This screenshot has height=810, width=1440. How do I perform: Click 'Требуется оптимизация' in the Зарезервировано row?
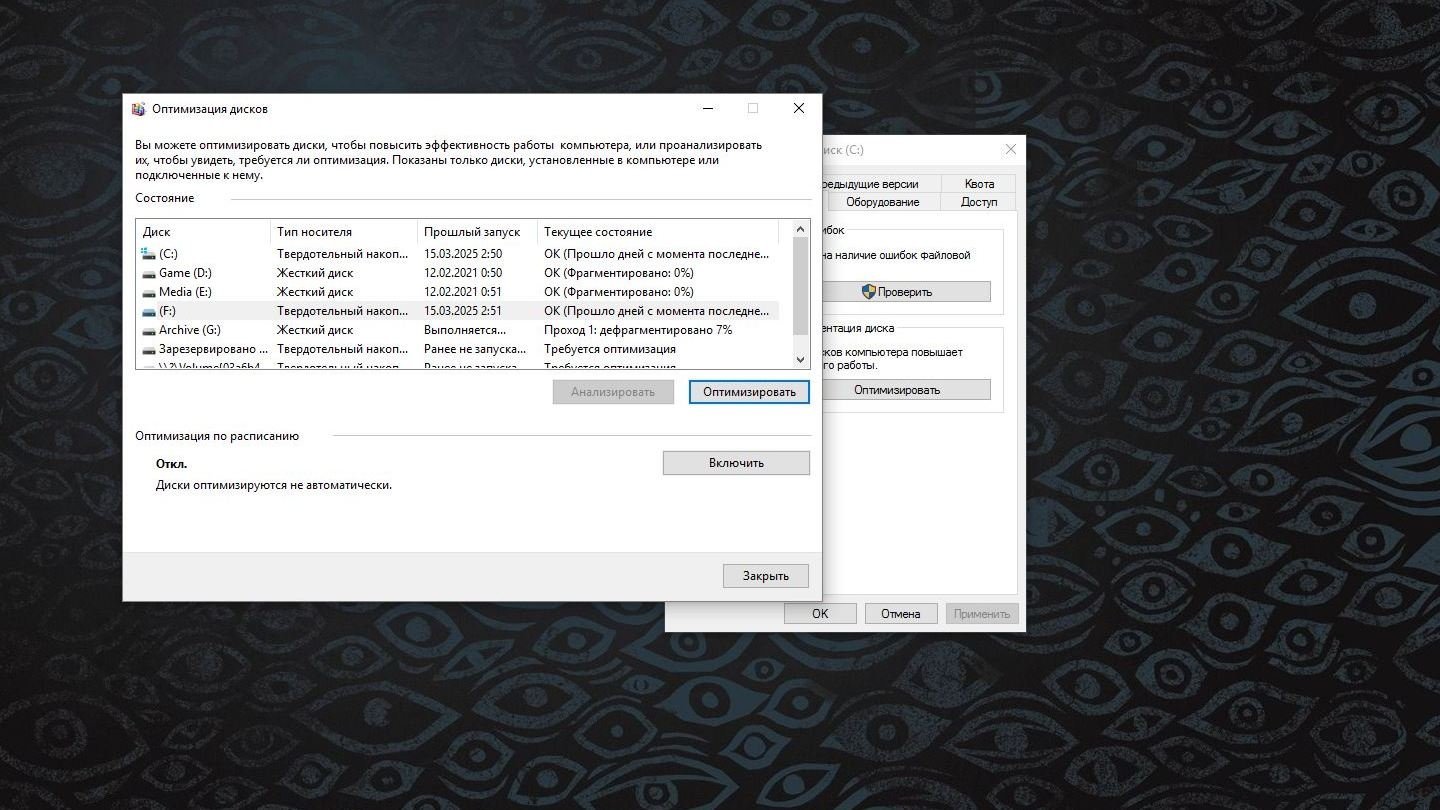coord(610,349)
